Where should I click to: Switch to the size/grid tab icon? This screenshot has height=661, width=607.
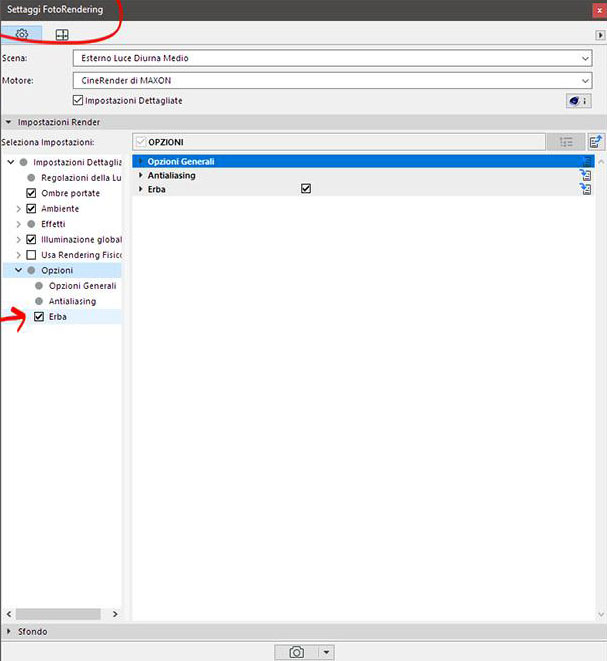click(61, 34)
